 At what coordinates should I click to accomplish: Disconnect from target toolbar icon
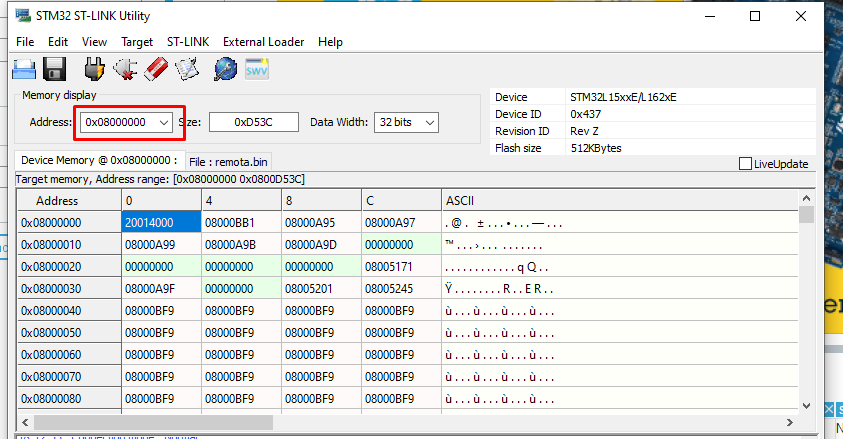point(125,69)
